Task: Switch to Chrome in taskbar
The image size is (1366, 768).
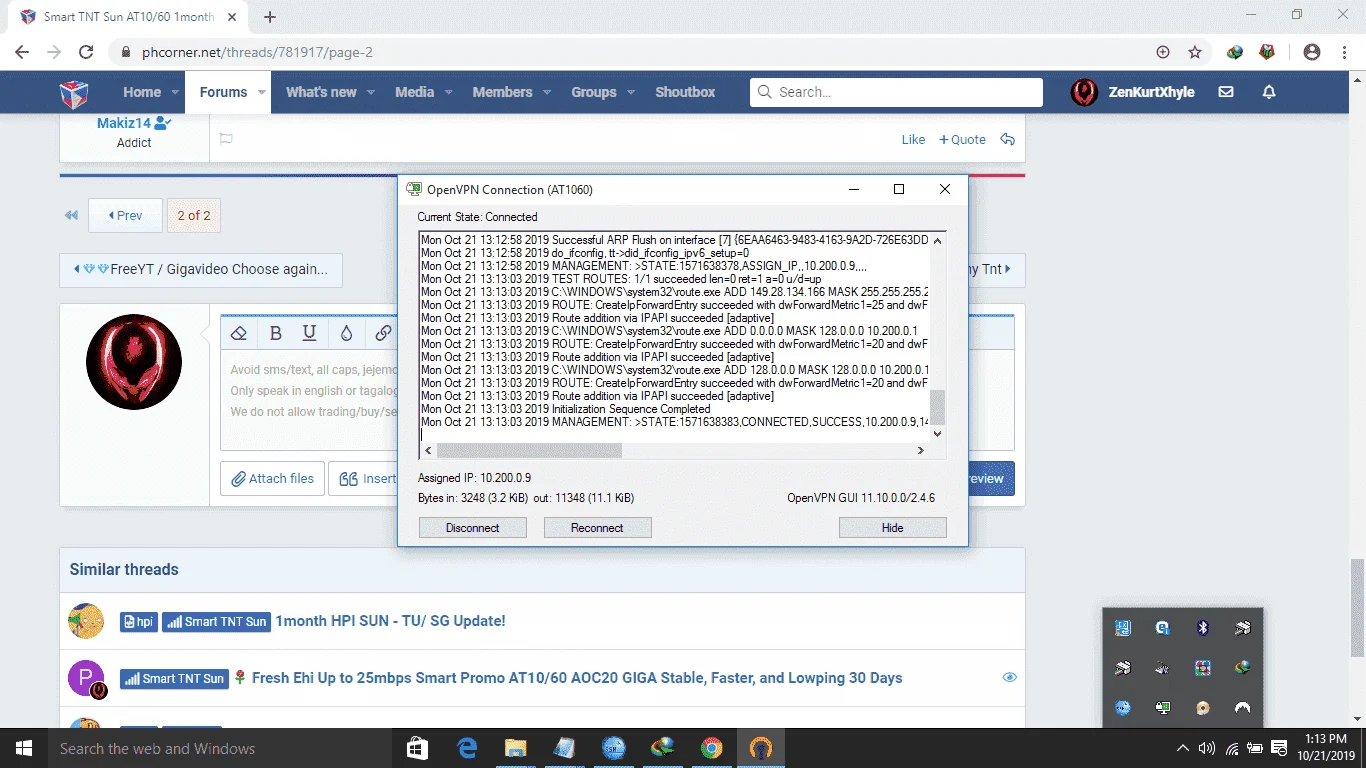Action: click(711, 748)
